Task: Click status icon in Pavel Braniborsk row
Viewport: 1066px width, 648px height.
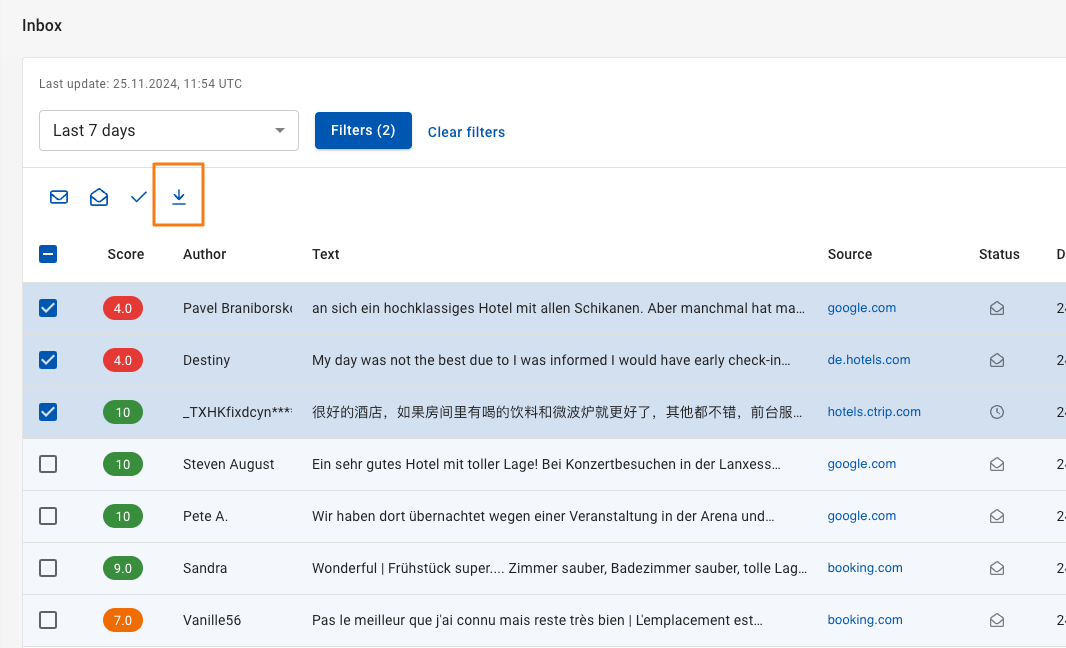Action: coord(997,308)
